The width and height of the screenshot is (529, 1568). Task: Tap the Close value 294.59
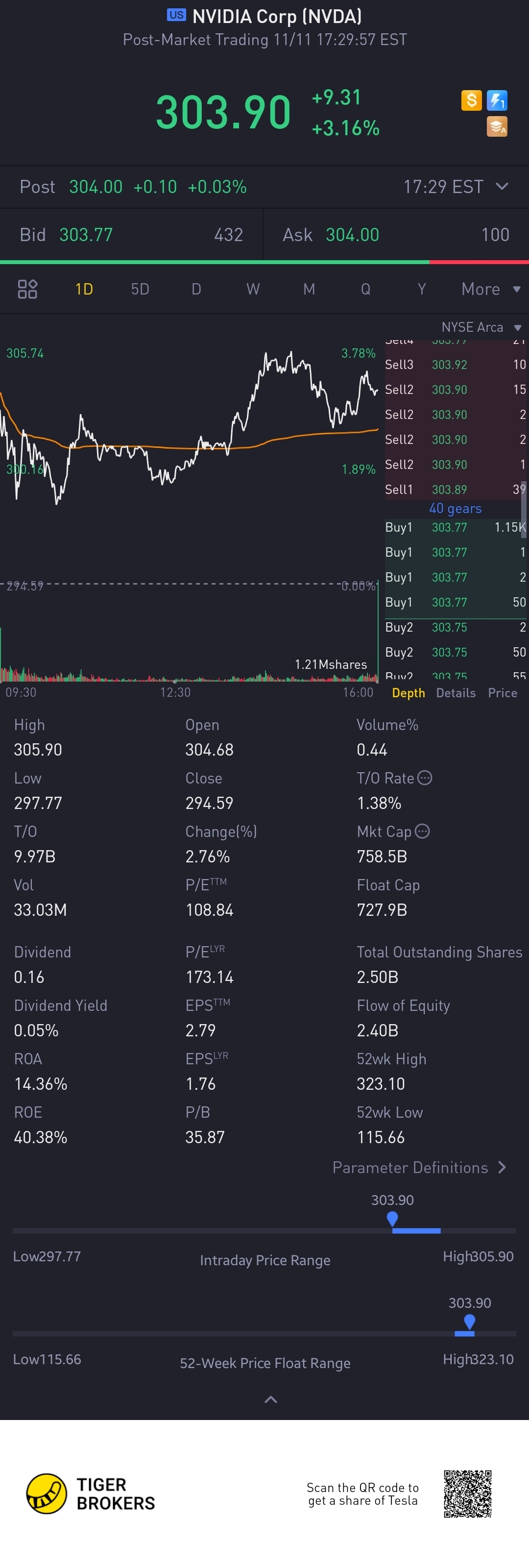coord(210,804)
